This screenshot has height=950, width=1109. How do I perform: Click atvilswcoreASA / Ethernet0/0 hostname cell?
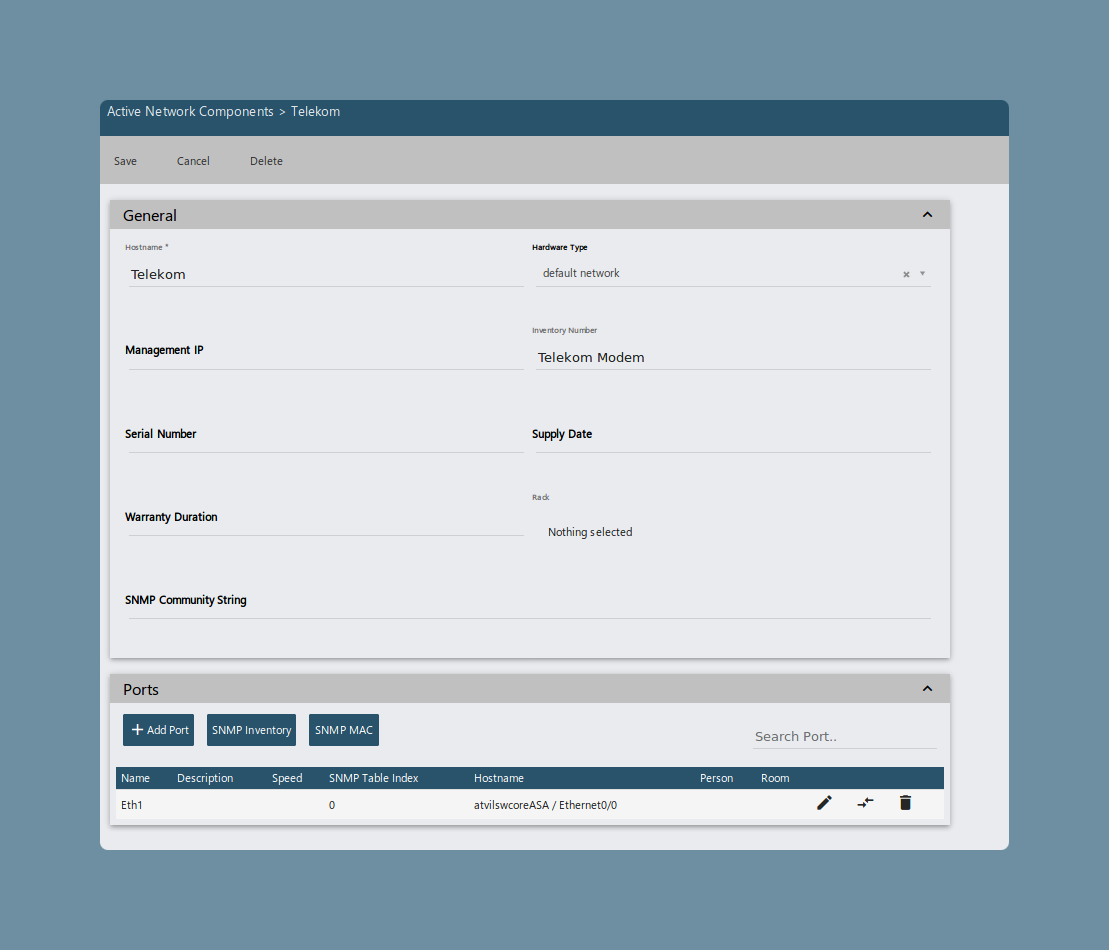[x=545, y=805]
